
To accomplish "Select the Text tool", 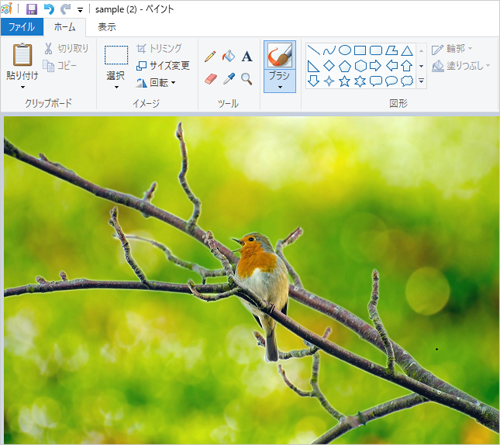I will (x=247, y=56).
